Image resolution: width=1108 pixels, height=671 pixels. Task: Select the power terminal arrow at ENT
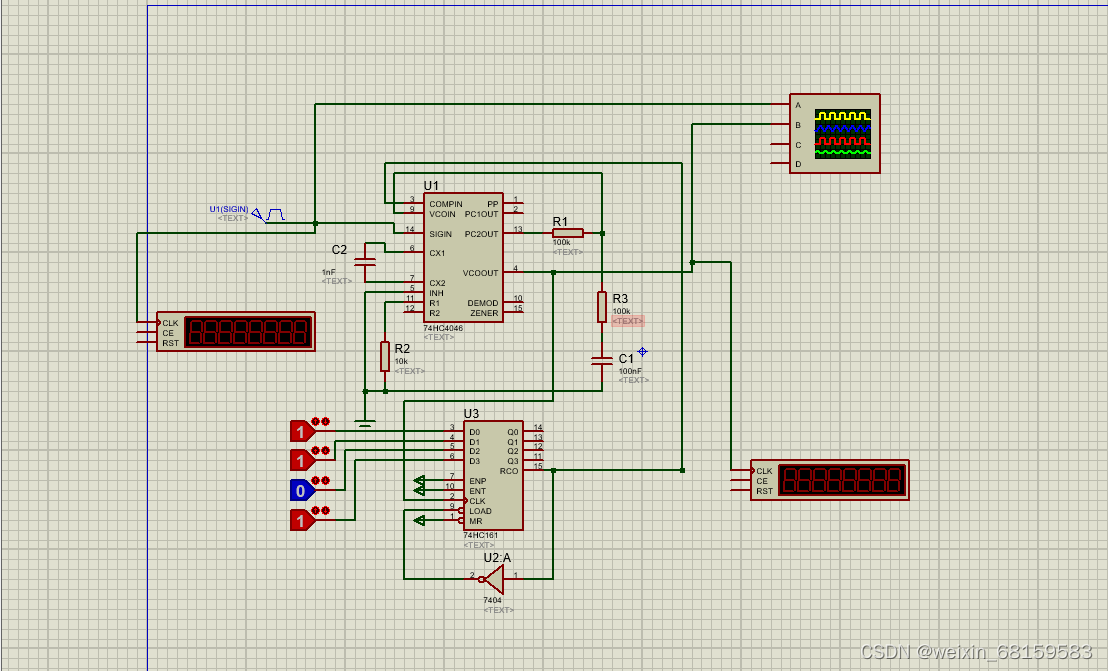pos(419,490)
